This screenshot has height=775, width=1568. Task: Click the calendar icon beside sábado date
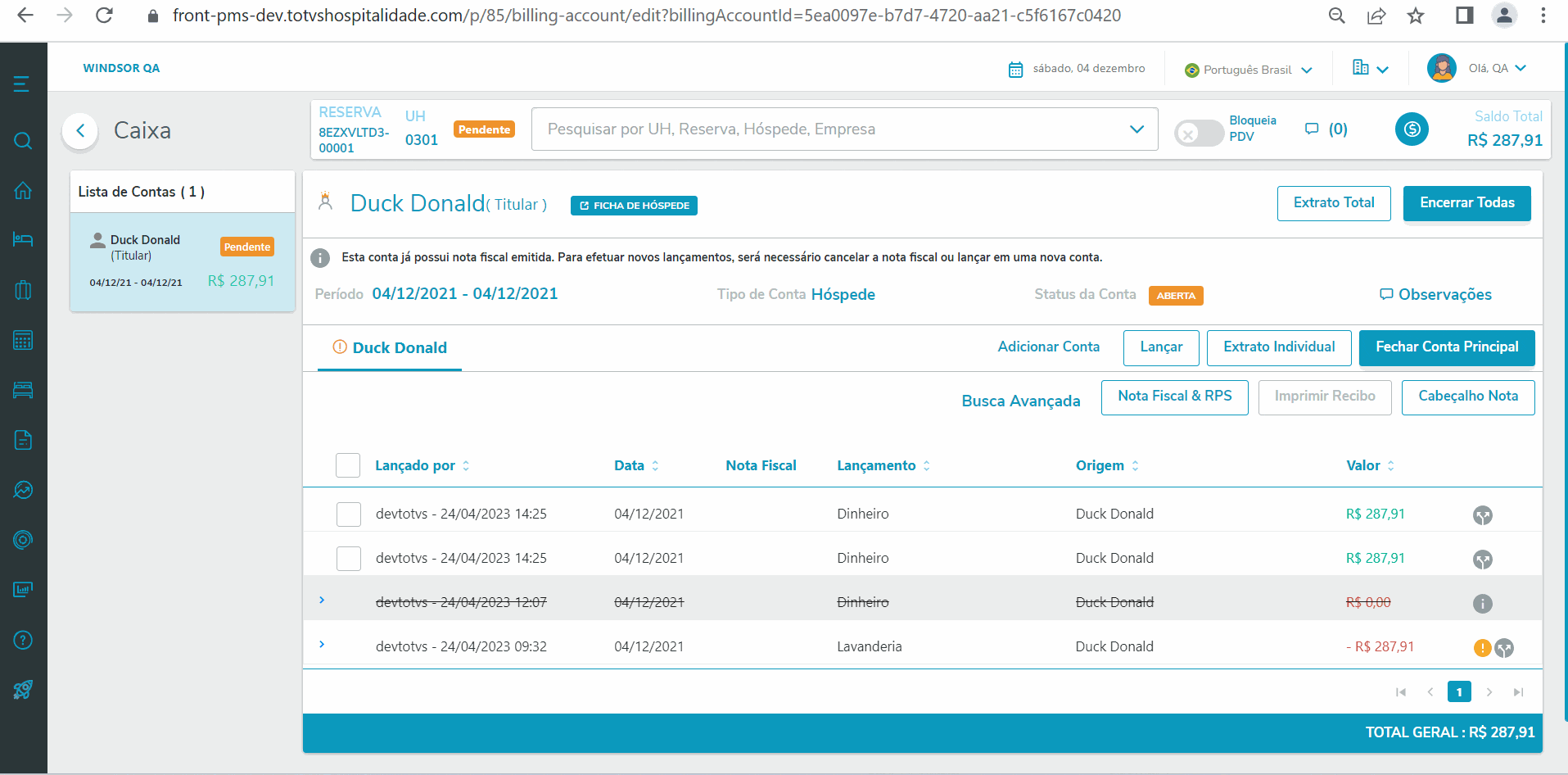(x=1015, y=70)
